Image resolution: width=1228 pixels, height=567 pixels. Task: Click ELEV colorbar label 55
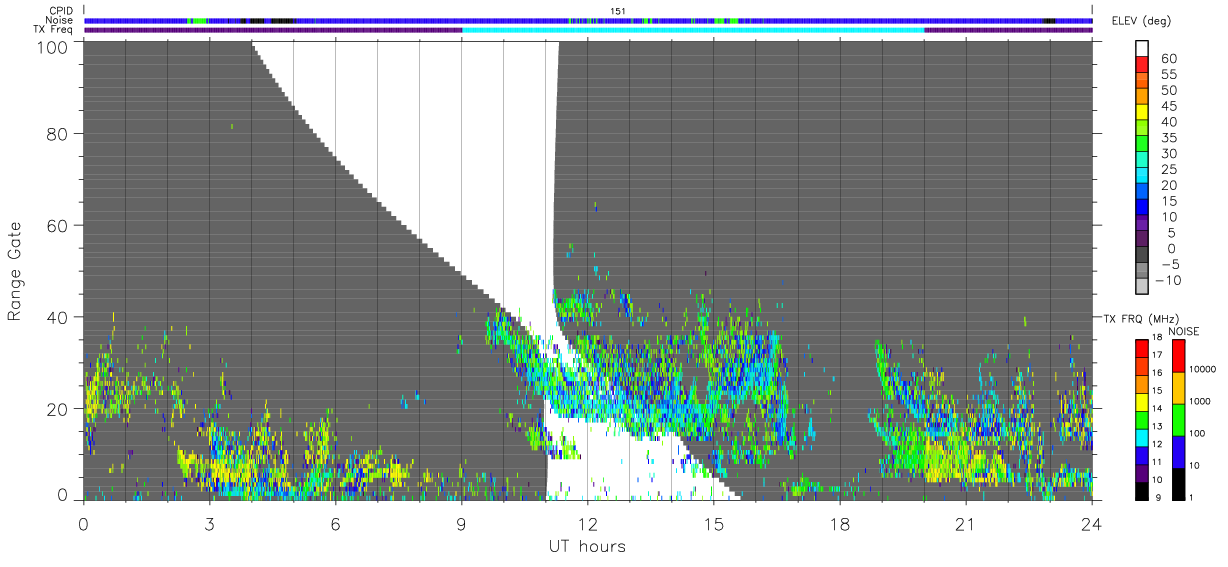(x=1169, y=75)
